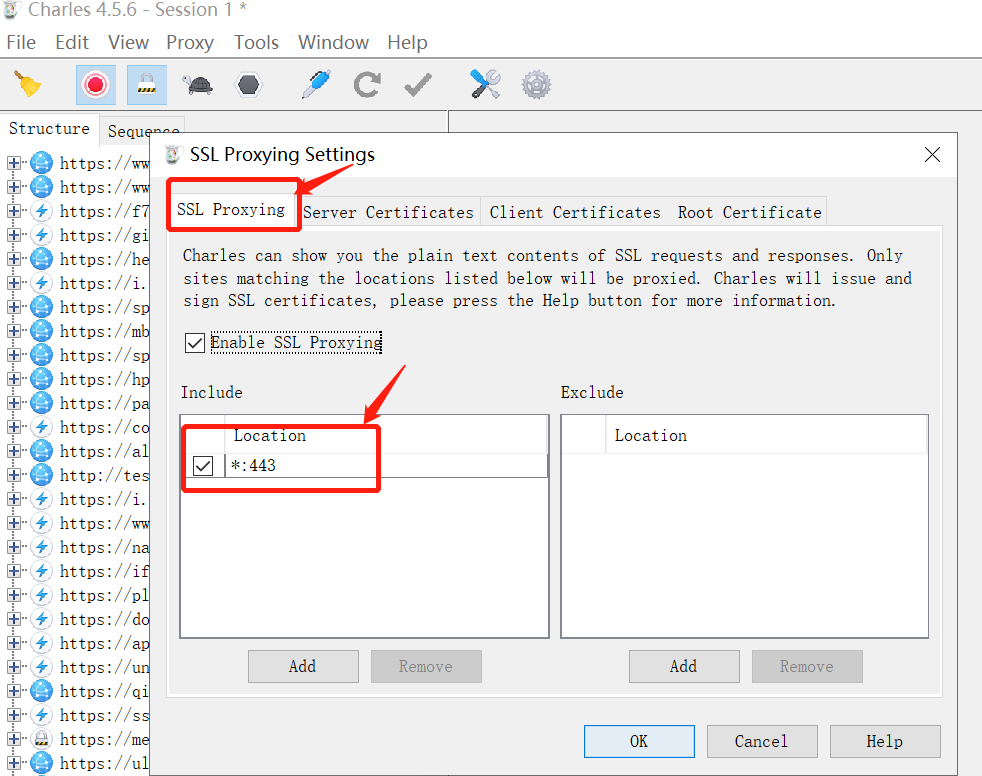The width and height of the screenshot is (982, 776).
Task: Expand the https://ss tree node
Action: click(14, 715)
